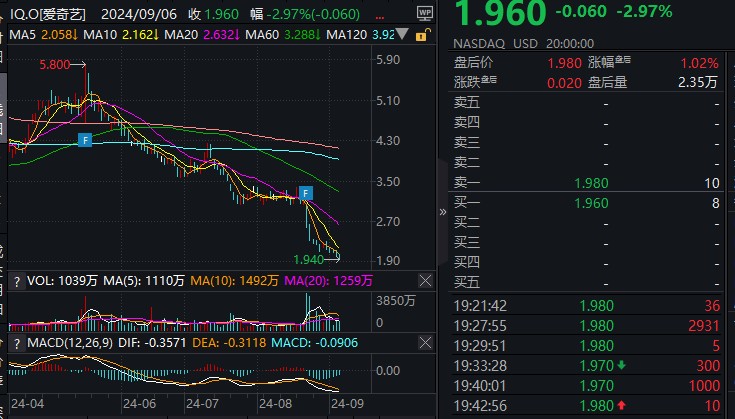Open the red ellipsis menu in the header

coord(380,16)
